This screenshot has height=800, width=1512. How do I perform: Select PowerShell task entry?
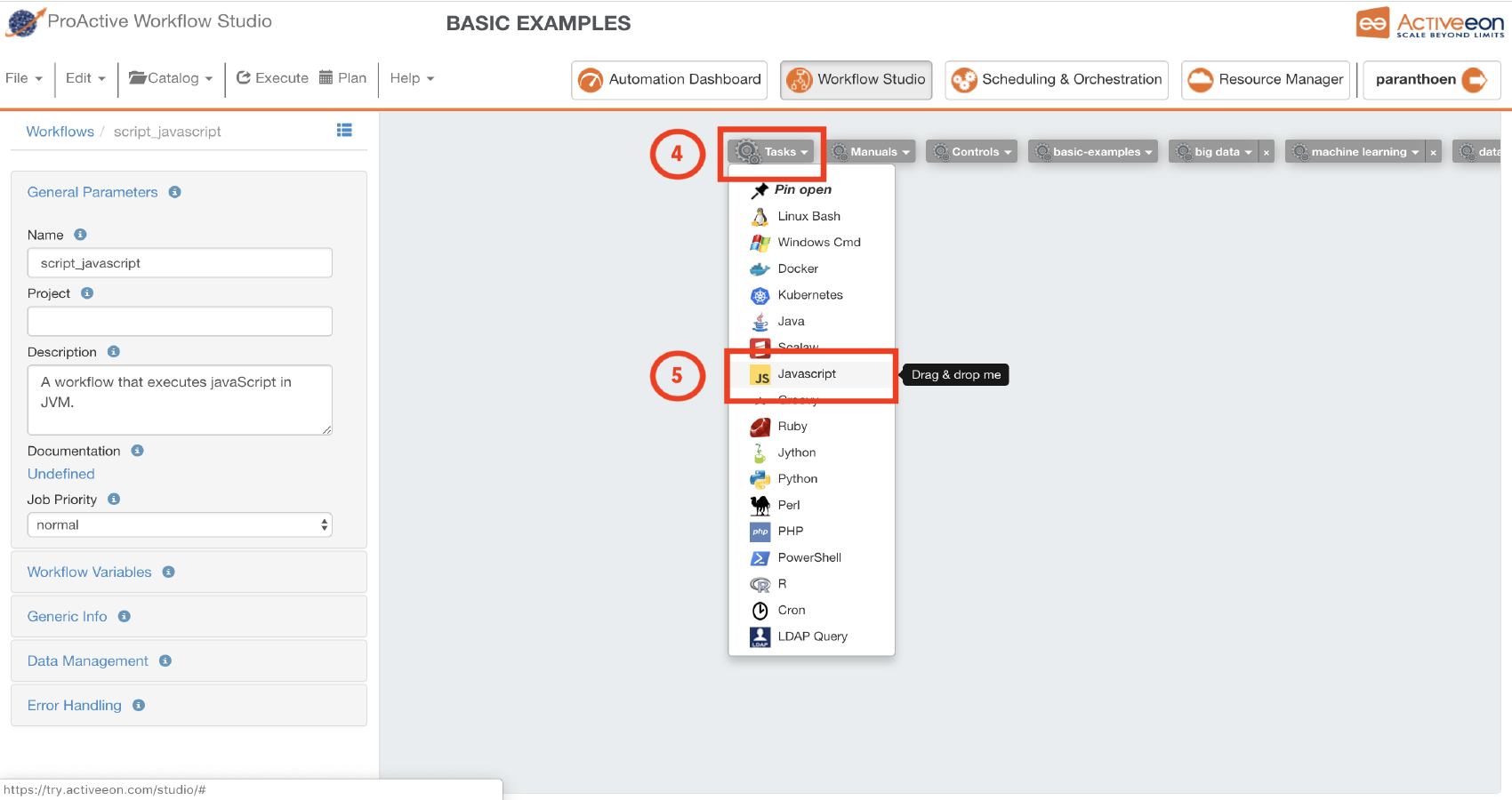coord(811,557)
